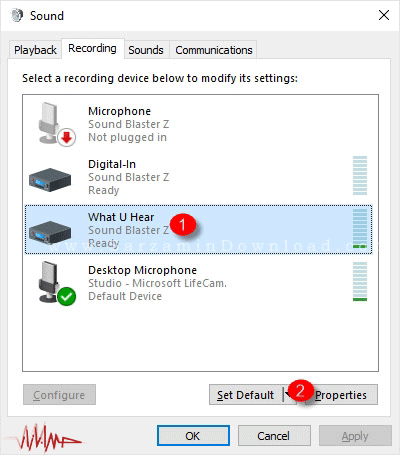Click the unplugged Microphone device icon

[x=56, y=124]
